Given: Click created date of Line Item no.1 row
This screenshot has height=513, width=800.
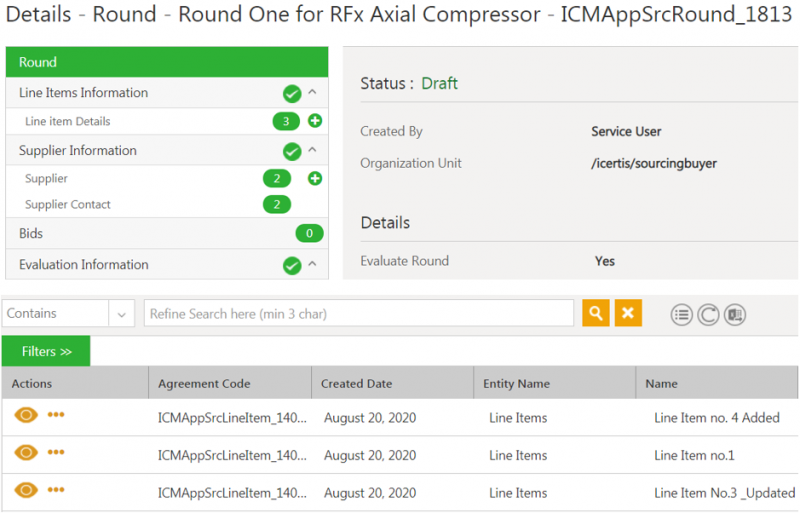Looking at the screenshot, I should point(370,455).
